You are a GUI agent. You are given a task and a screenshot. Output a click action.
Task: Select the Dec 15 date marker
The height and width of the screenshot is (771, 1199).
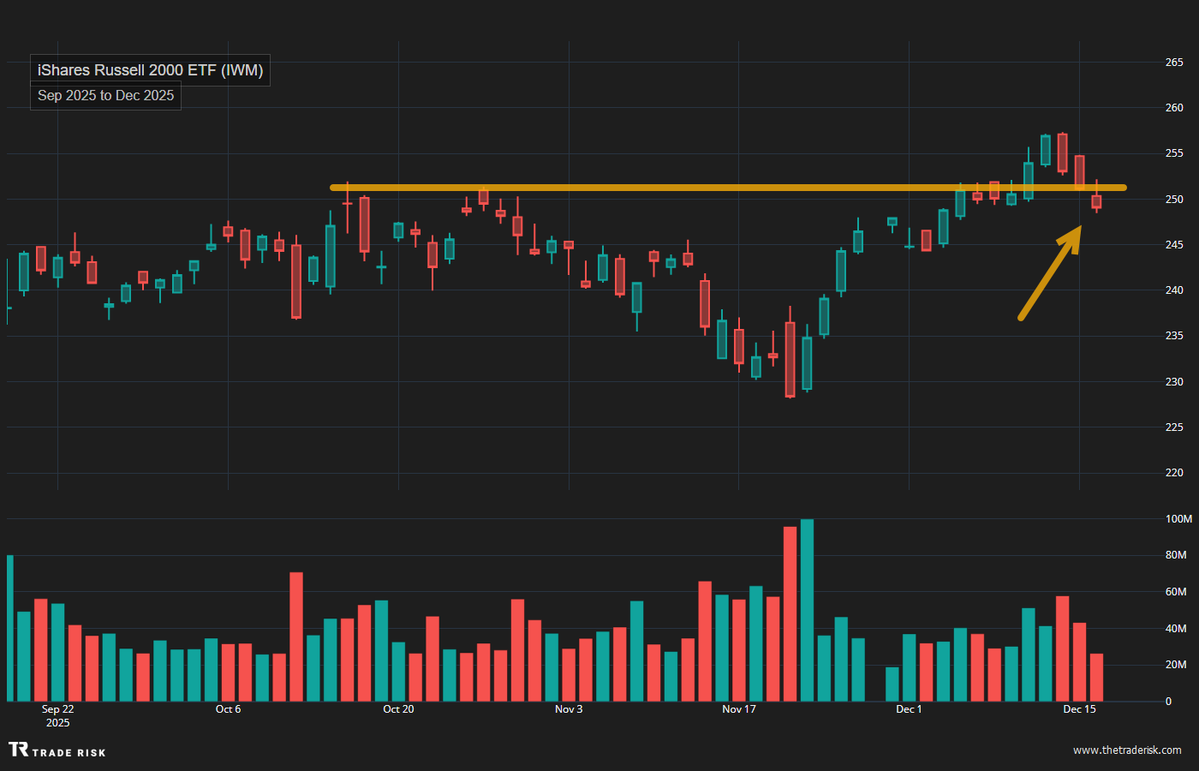point(1079,709)
